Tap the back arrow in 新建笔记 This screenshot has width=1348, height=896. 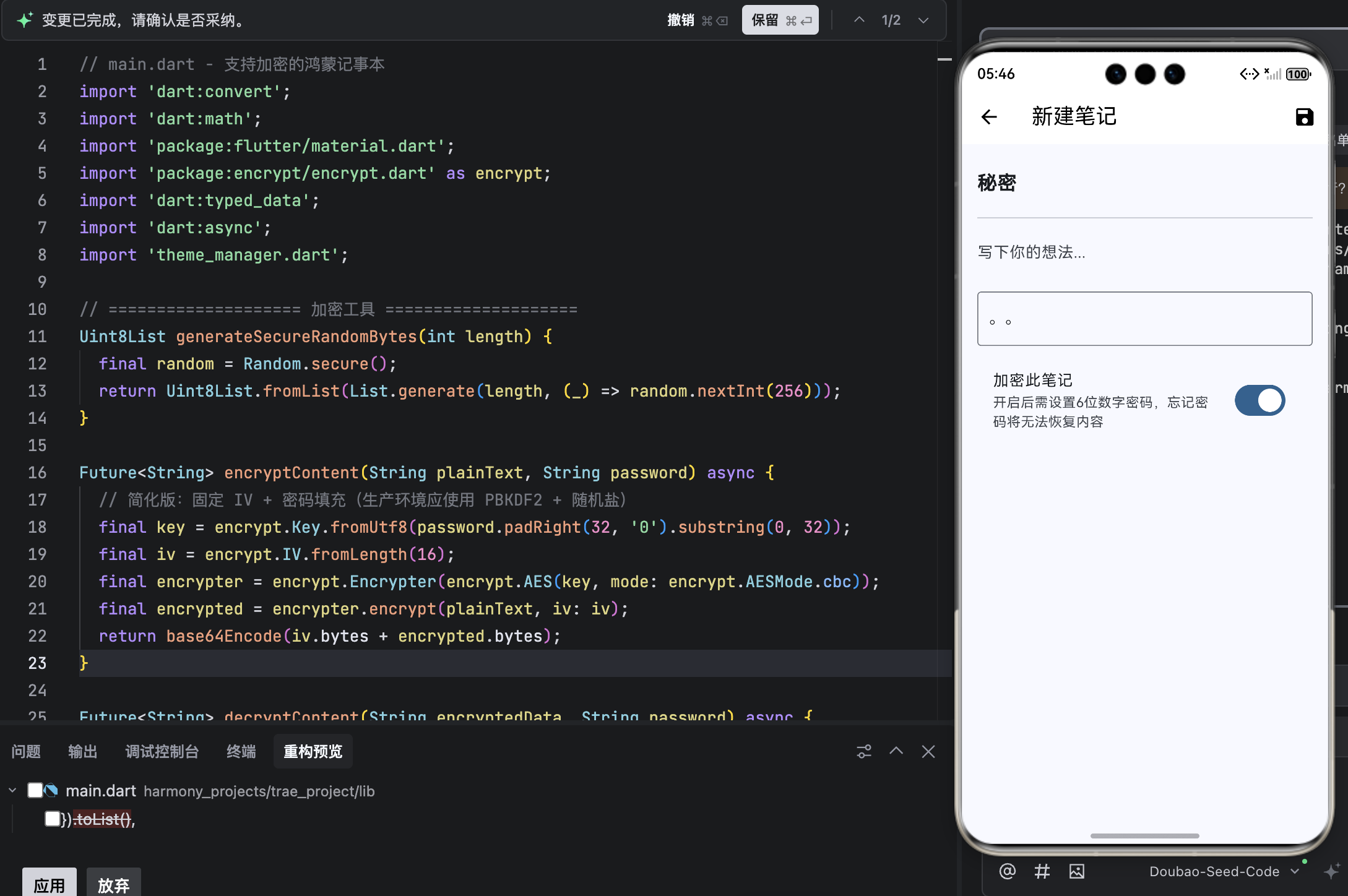[989, 117]
